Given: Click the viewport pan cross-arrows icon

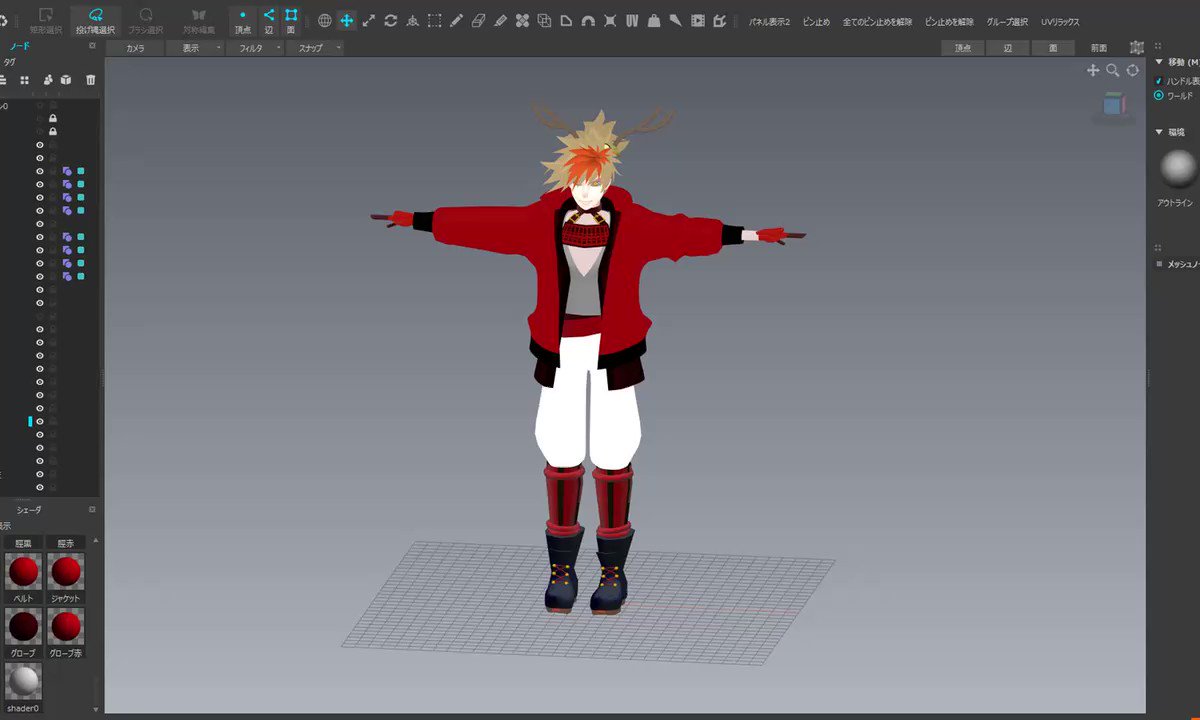Looking at the screenshot, I should pos(1093,70).
